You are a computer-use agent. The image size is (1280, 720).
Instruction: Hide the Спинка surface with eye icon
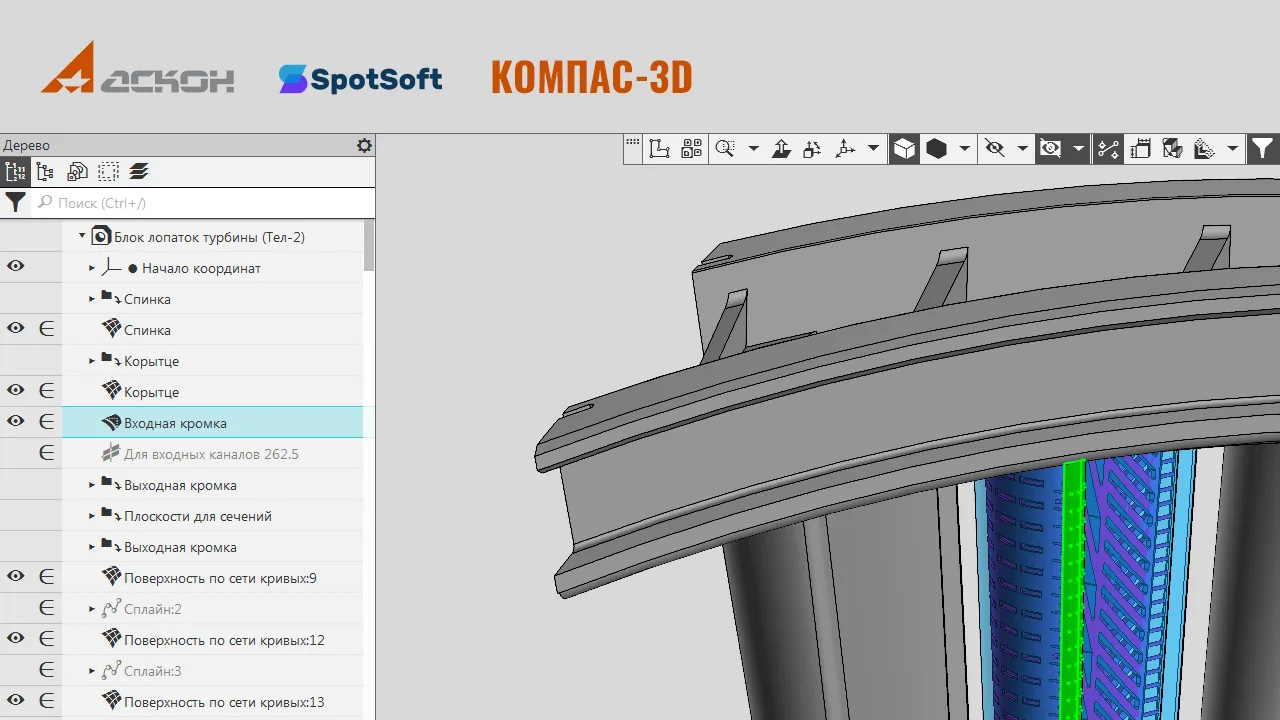click(x=15, y=328)
